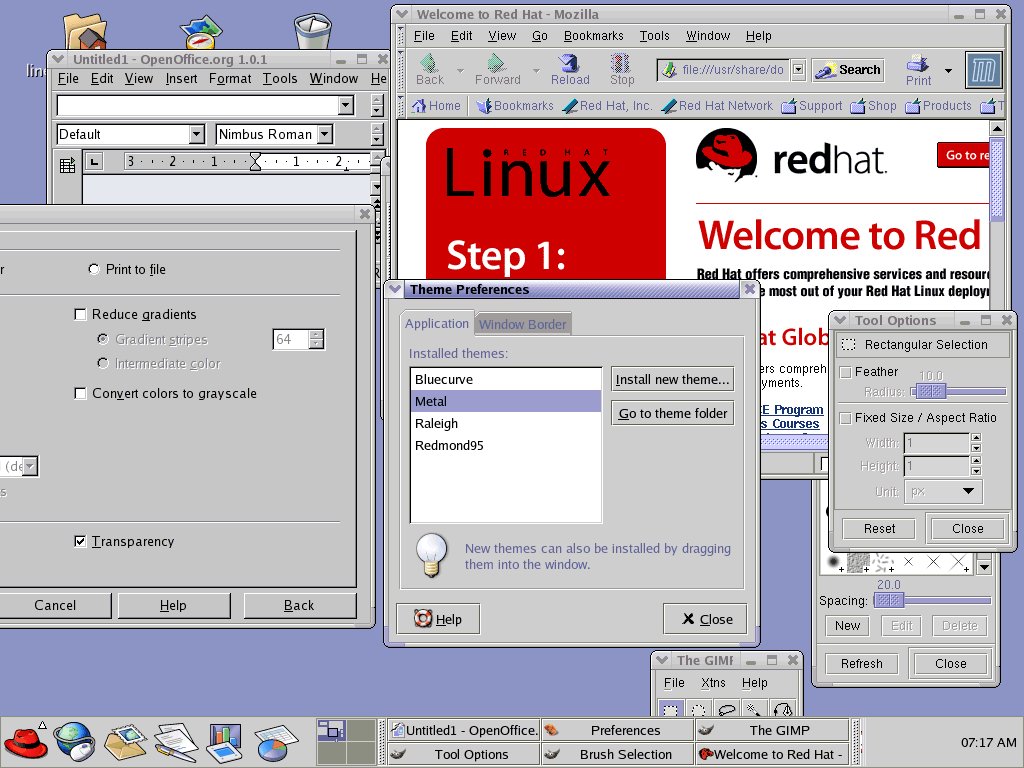Enable Feather in Tool Options
Screen dimensions: 1024x768
coord(846,372)
